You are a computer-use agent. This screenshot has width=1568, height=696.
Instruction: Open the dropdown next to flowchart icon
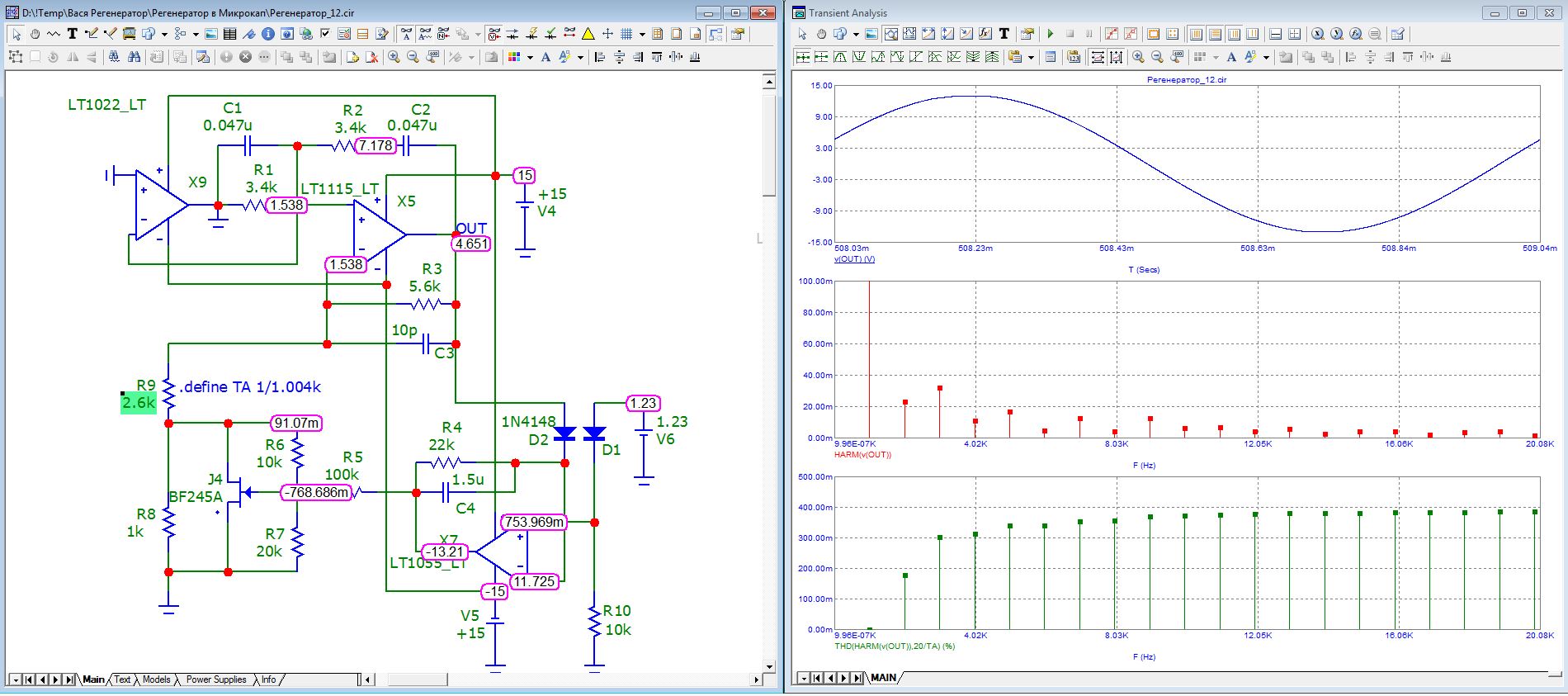(x=196, y=34)
